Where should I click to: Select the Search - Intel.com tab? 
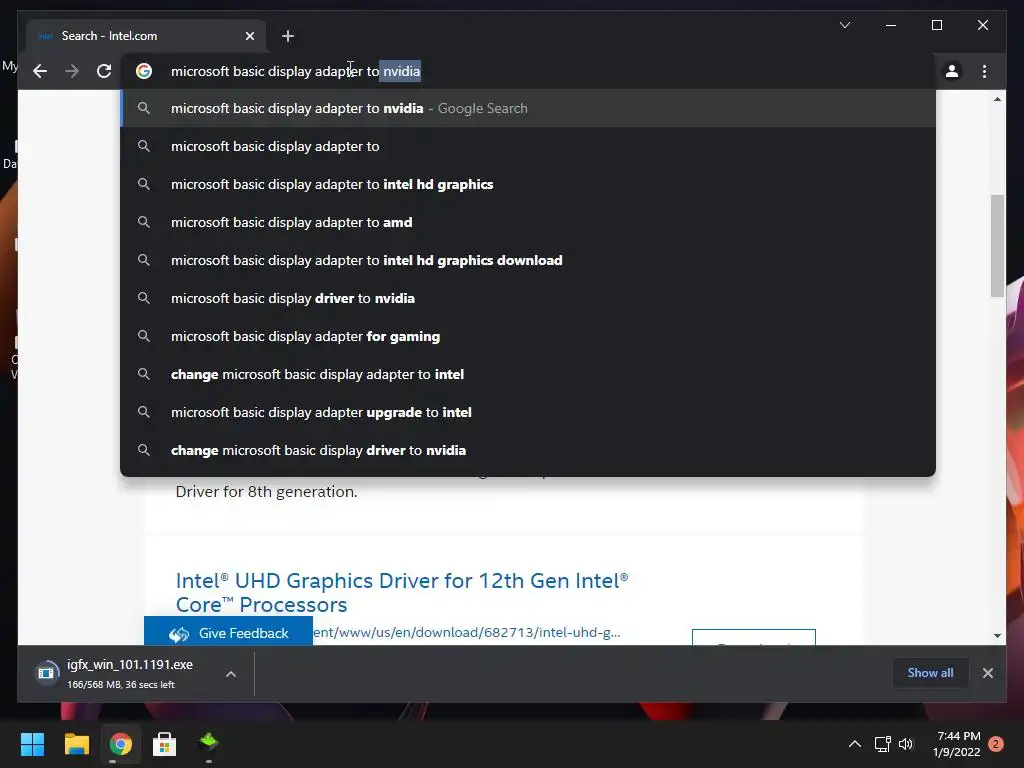pyautogui.click(x=146, y=36)
